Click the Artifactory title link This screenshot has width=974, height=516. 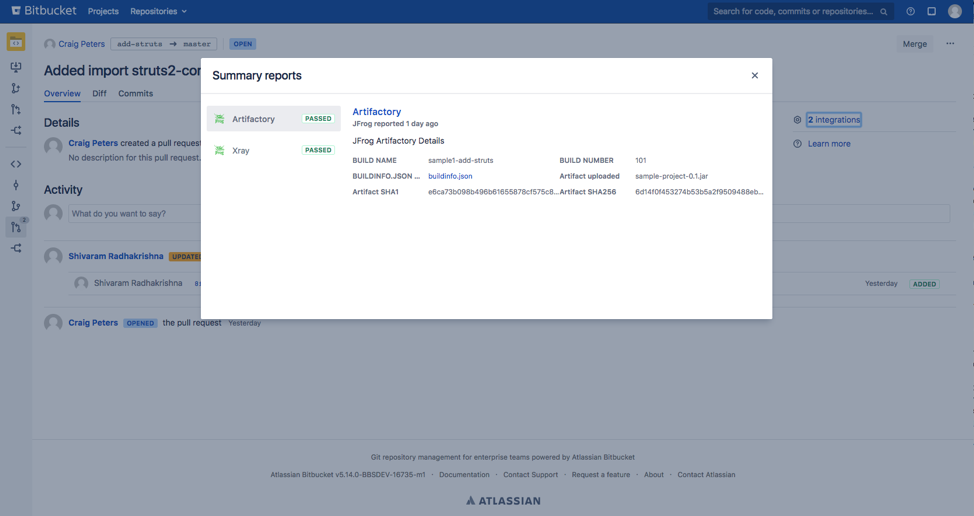[x=376, y=112]
